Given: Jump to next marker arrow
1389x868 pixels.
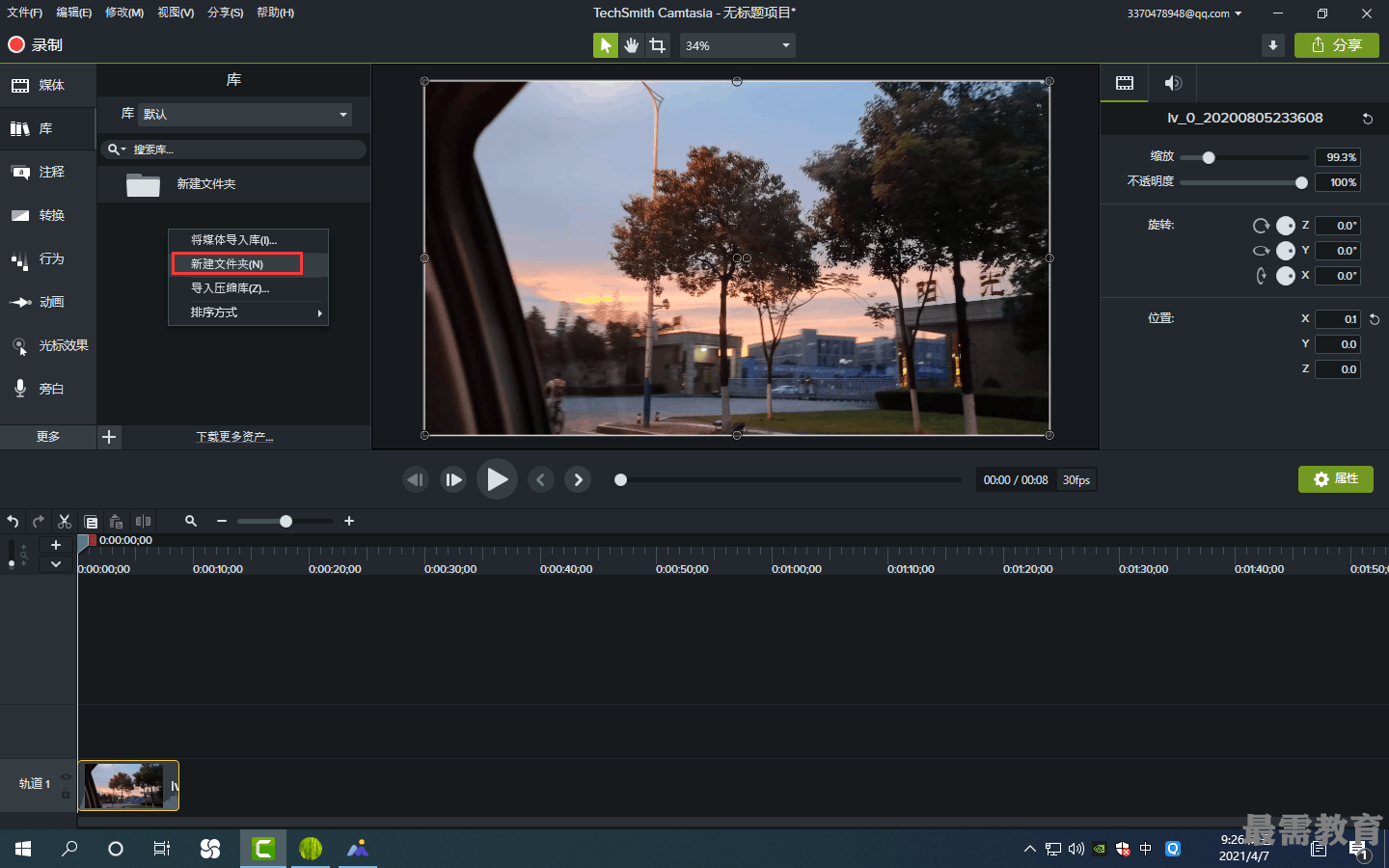Looking at the screenshot, I should 578,479.
